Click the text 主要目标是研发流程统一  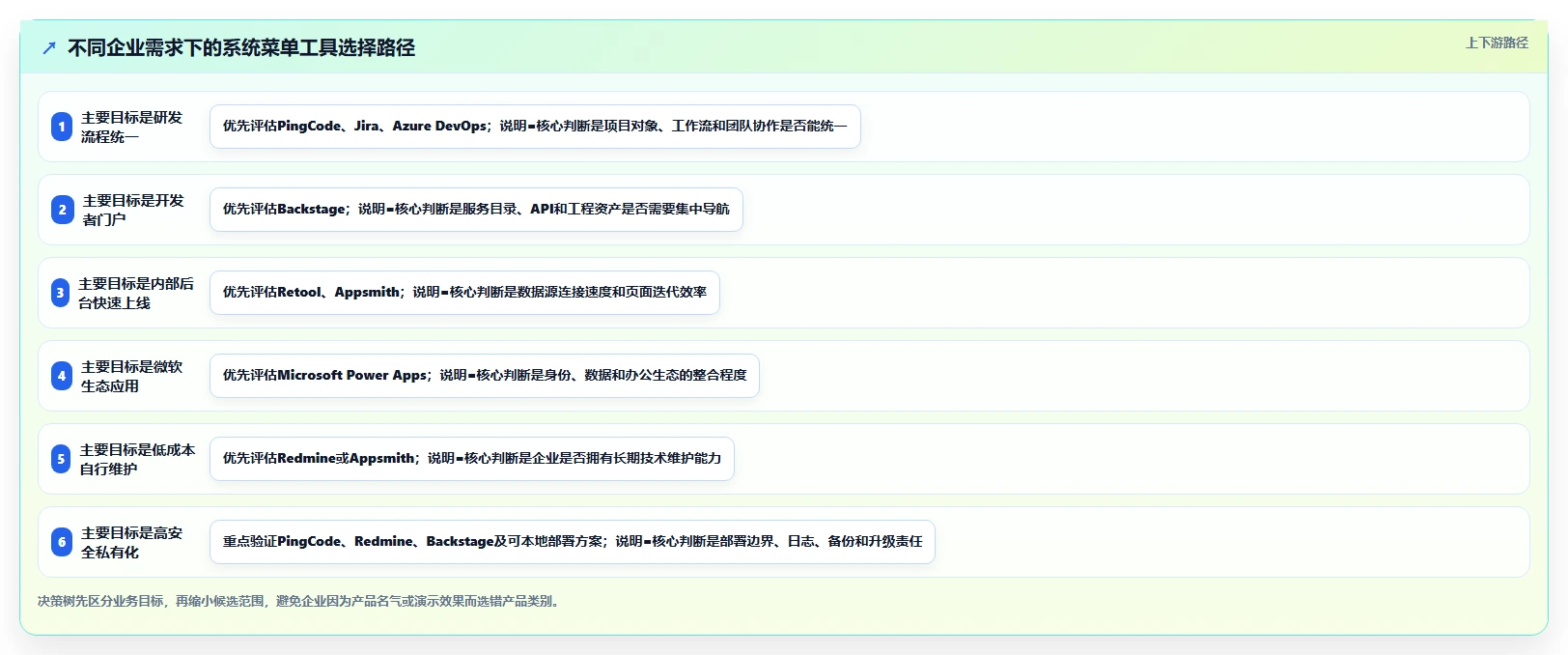coord(131,127)
